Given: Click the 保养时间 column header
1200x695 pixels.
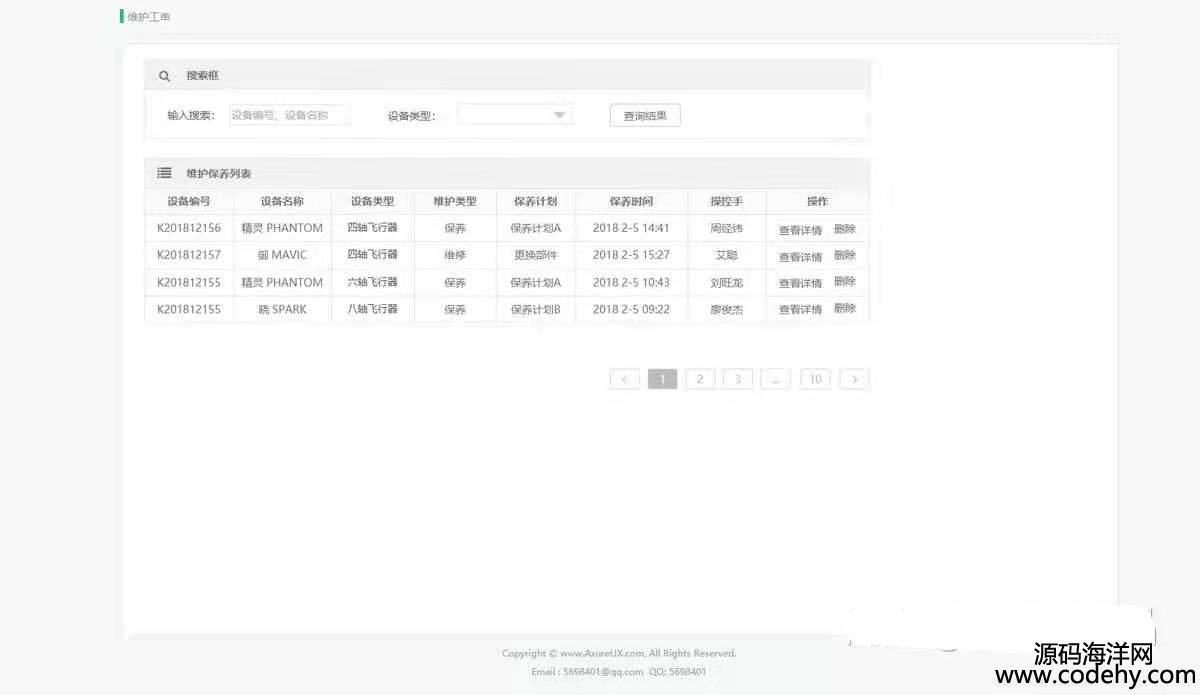Looking at the screenshot, I should click(x=631, y=201).
